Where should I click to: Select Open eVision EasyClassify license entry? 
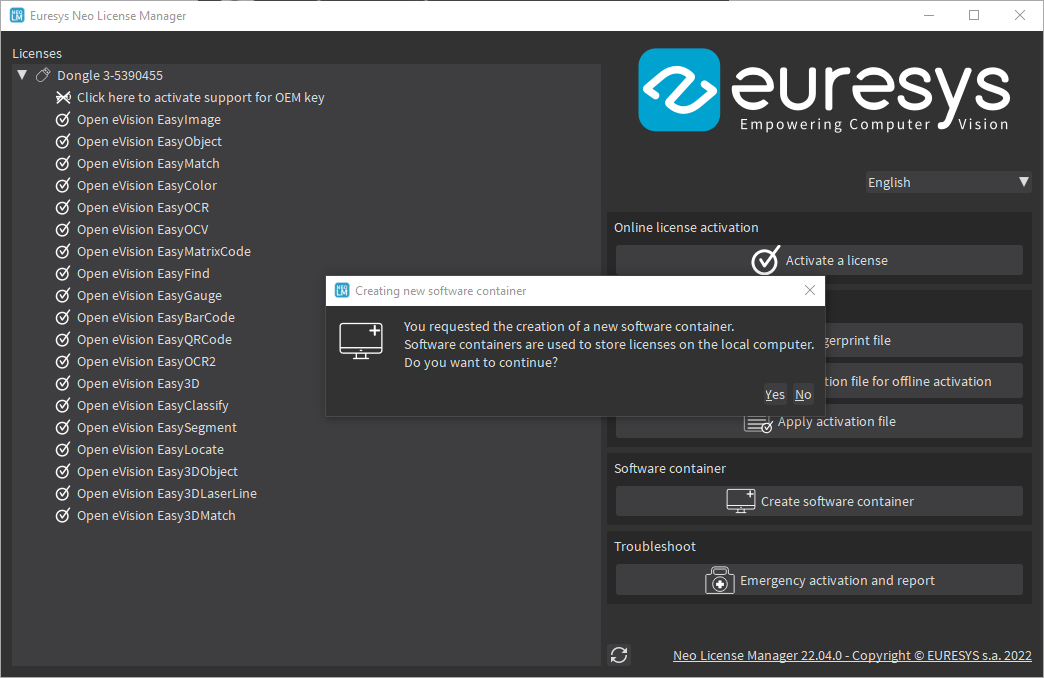pyautogui.click(x=152, y=405)
